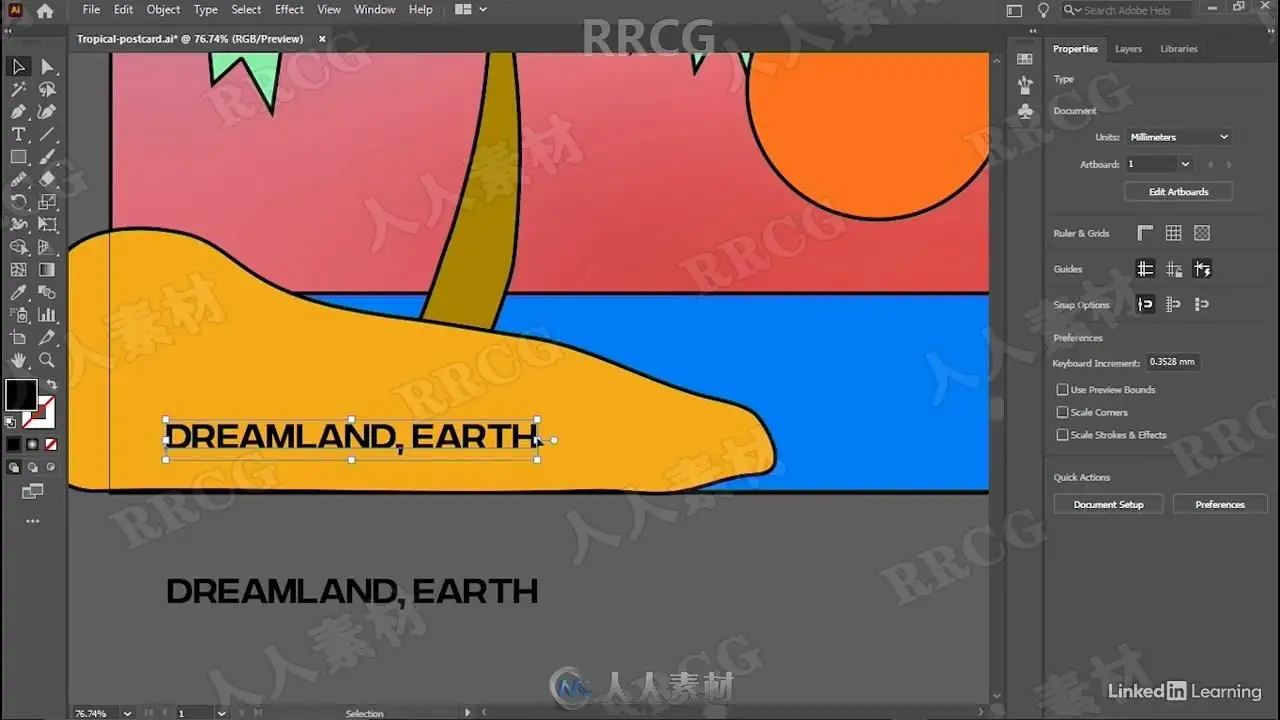The image size is (1280, 720).
Task: Toggle Show Guides button
Action: coord(1145,269)
